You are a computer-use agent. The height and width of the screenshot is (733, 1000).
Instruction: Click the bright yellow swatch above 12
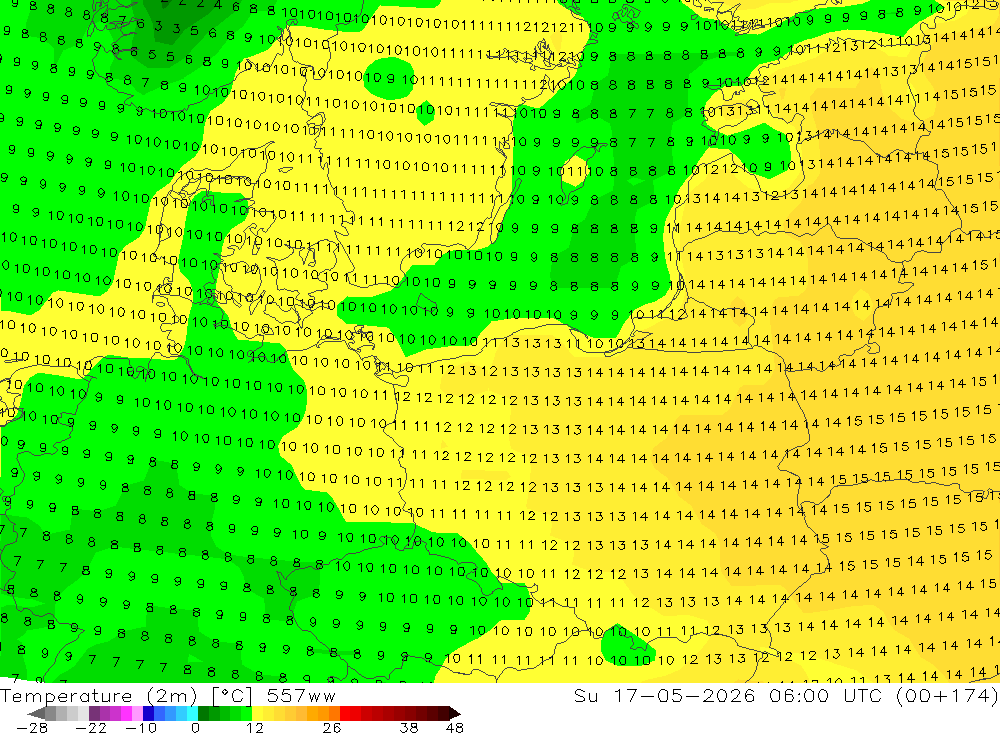[258, 713]
